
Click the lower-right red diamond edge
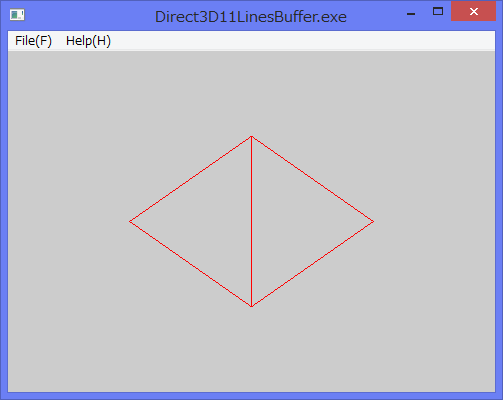(x=312, y=264)
